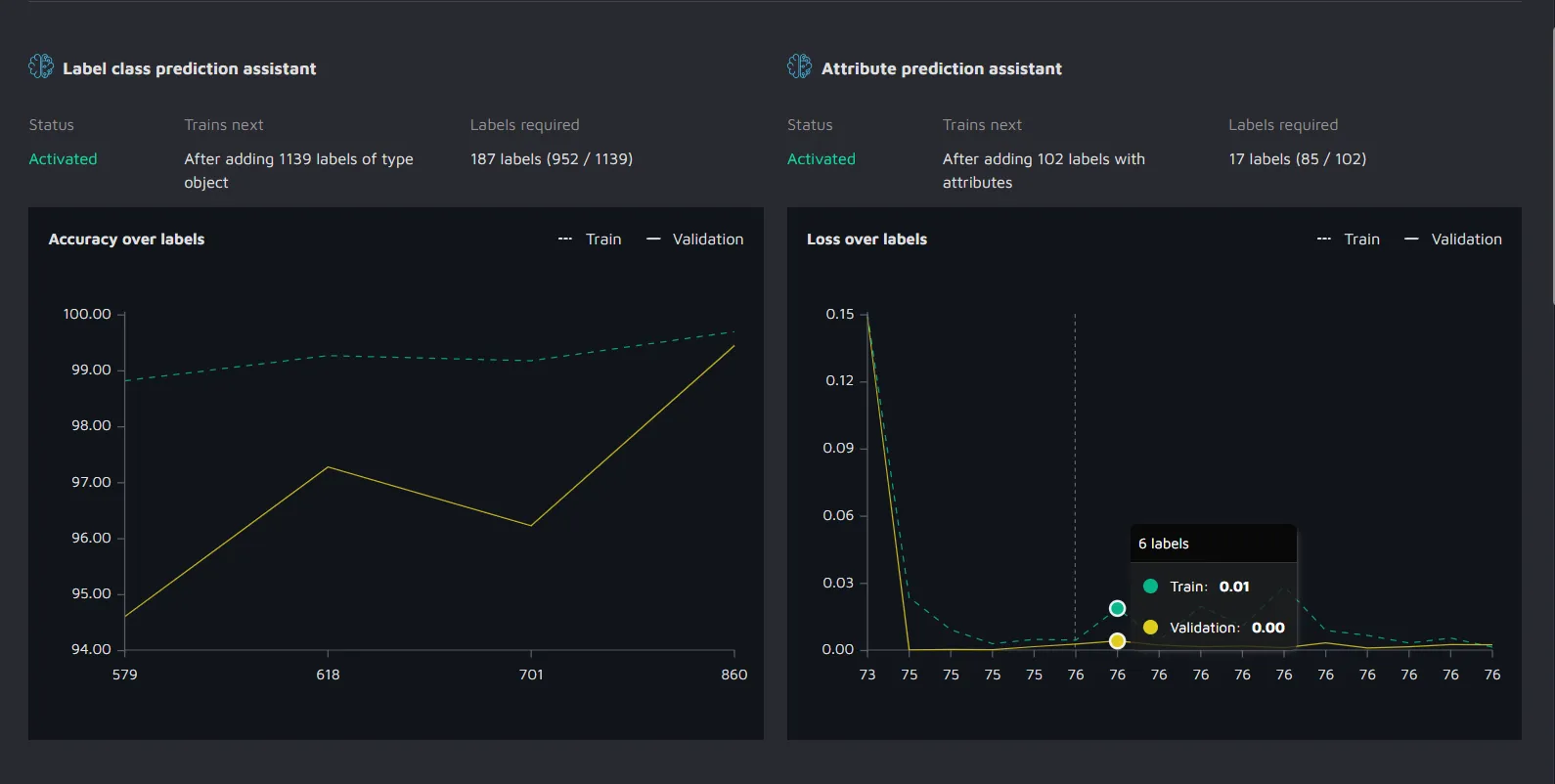The width and height of the screenshot is (1555, 784).
Task: Click the yellow Validation data point on the loss chart
Action: point(1117,641)
